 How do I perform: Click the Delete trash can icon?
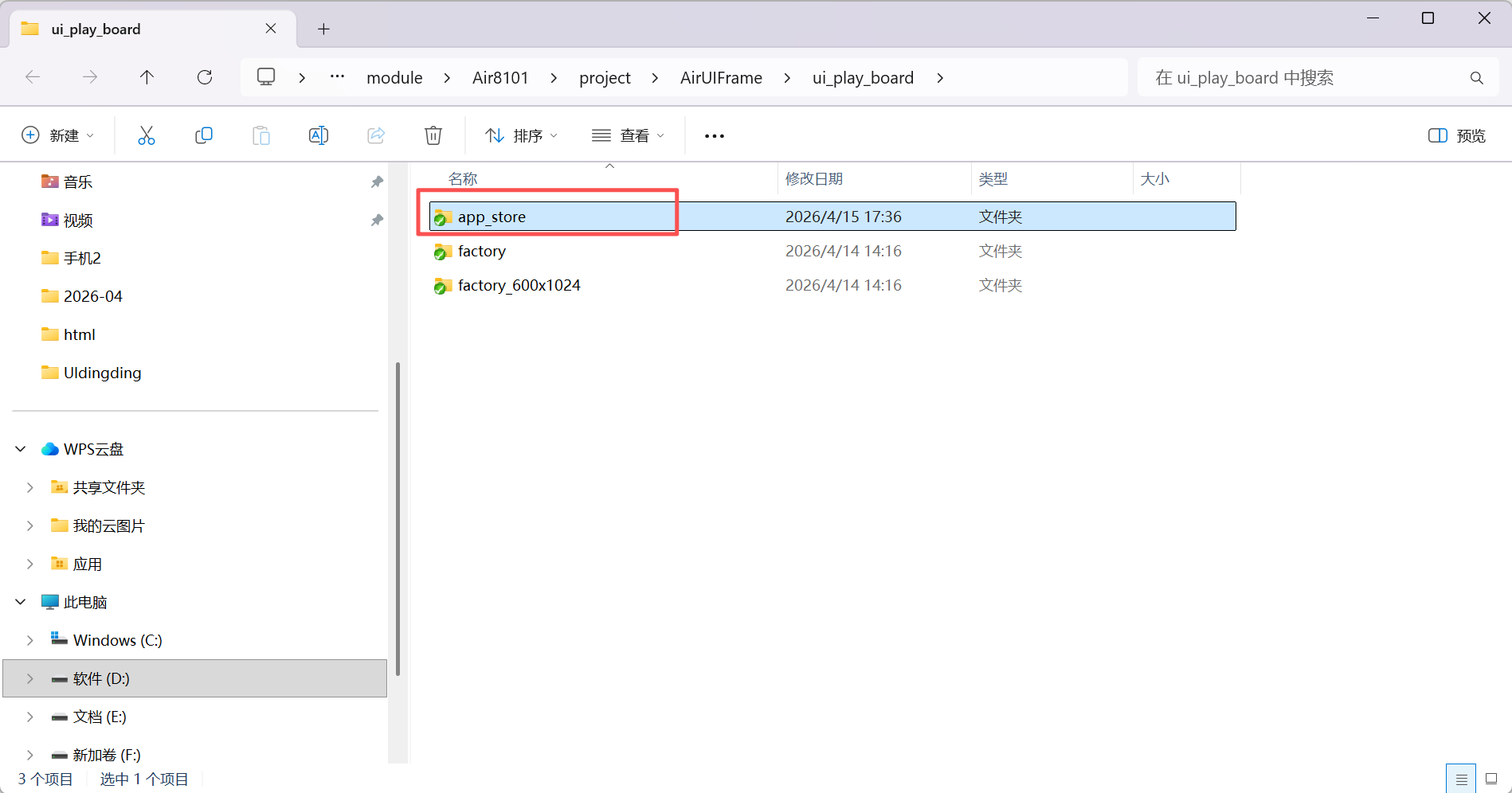(x=433, y=135)
